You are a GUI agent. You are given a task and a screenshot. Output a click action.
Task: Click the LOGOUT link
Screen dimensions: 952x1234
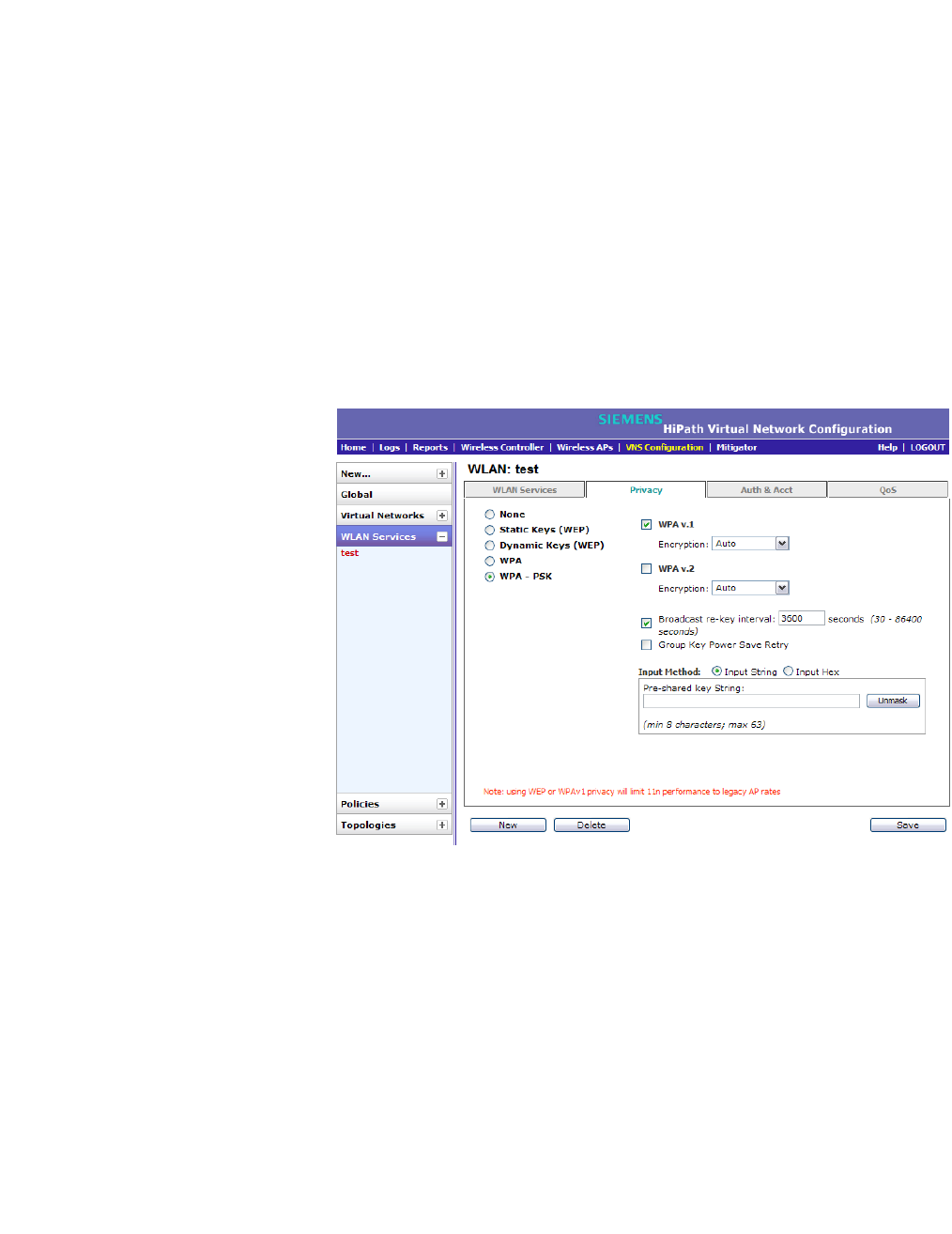(x=928, y=448)
